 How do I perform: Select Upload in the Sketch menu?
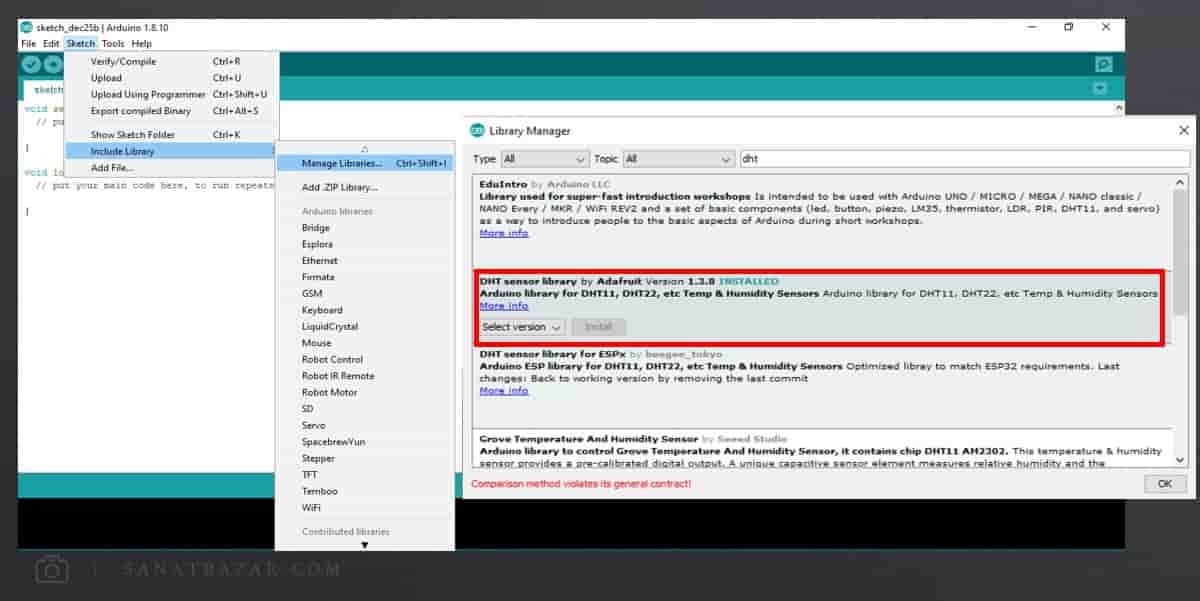pos(171,78)
